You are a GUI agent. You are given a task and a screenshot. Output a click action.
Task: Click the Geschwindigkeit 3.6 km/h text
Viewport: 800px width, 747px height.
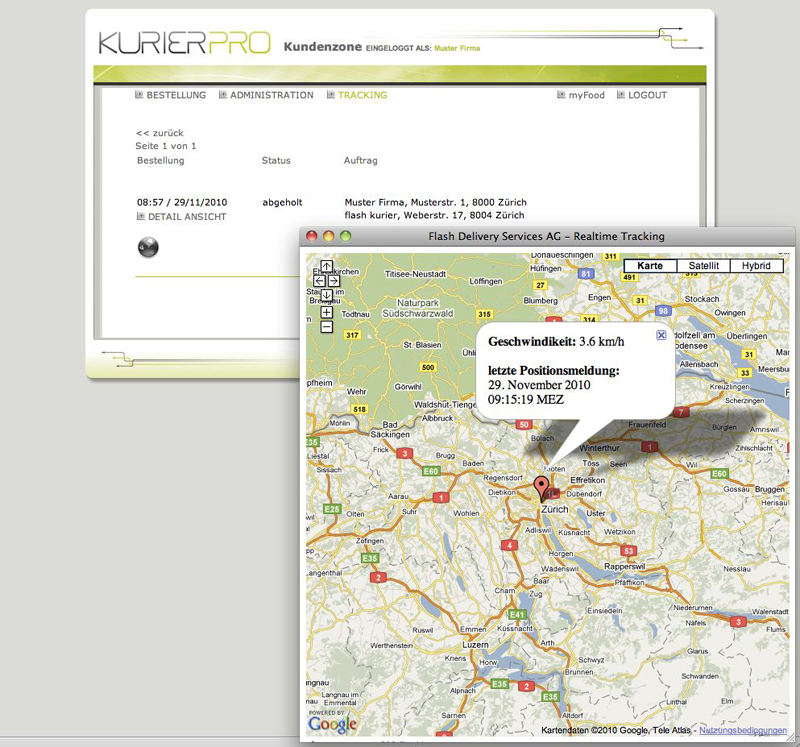[x=556, y=341]
